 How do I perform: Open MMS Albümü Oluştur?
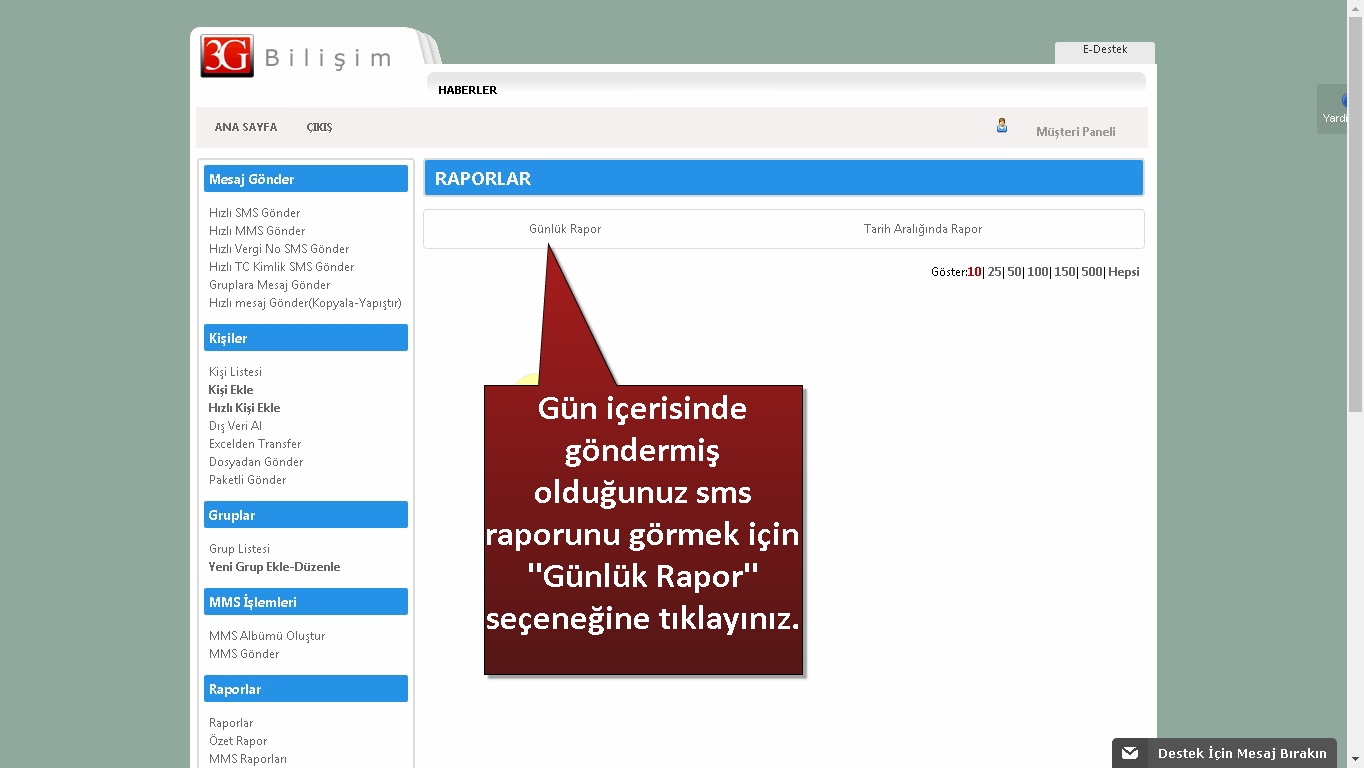coord(267,636)
